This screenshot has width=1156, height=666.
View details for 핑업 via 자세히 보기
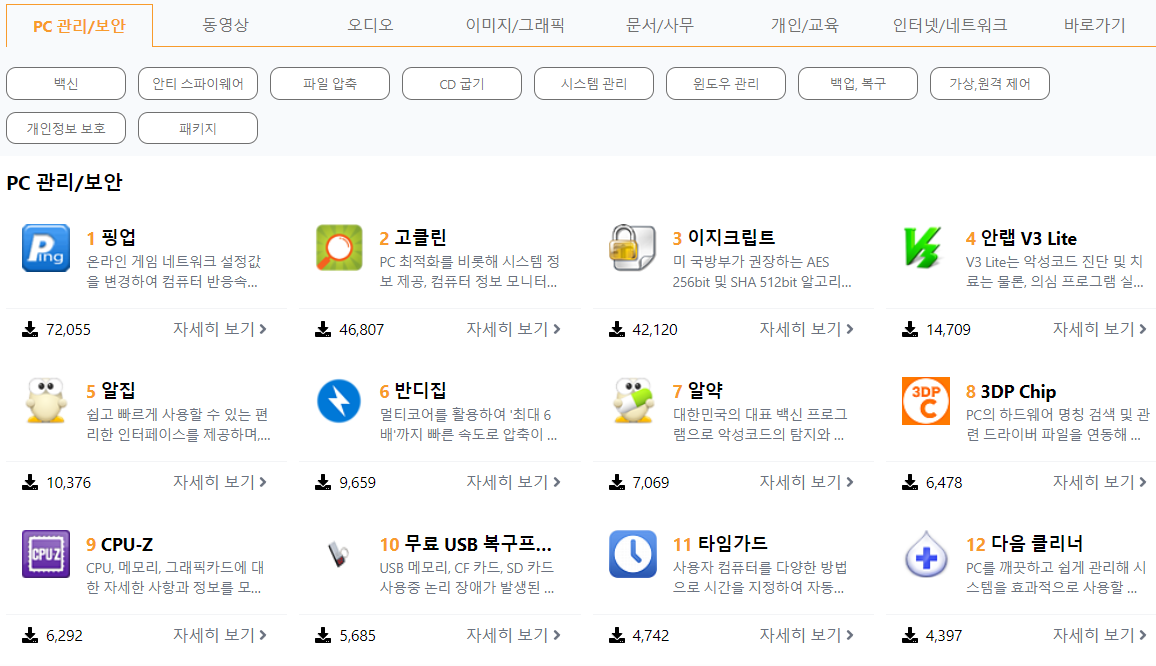point(220,329)
